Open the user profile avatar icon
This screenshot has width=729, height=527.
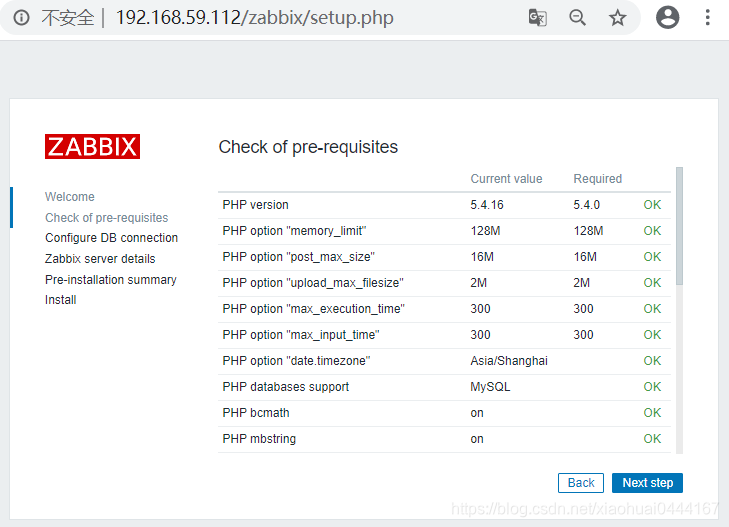pyautogui.click(x=667, y=18)
